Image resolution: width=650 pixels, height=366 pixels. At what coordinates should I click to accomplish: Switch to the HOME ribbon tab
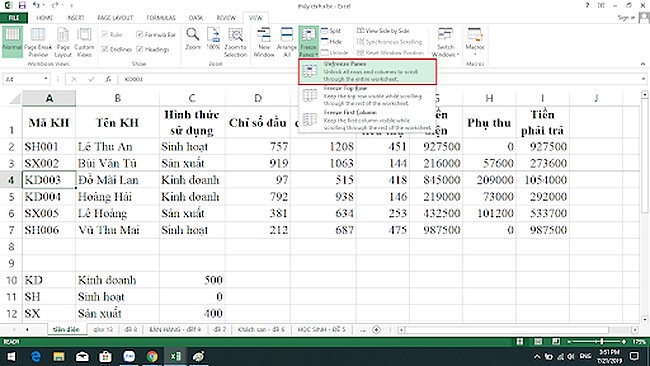(x=44, y=18)
